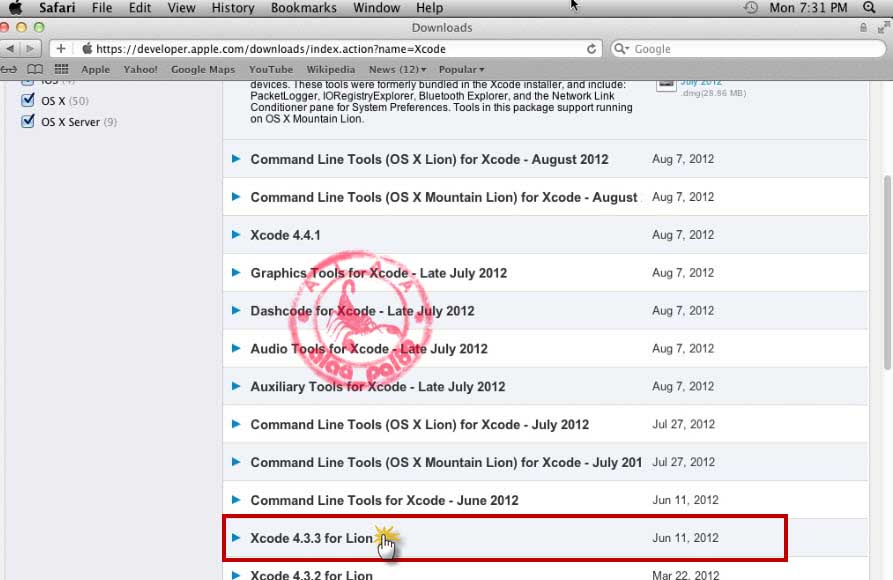Open the Edit menu
The width and height of the screenshot is (893, 580).
point(140,8)
